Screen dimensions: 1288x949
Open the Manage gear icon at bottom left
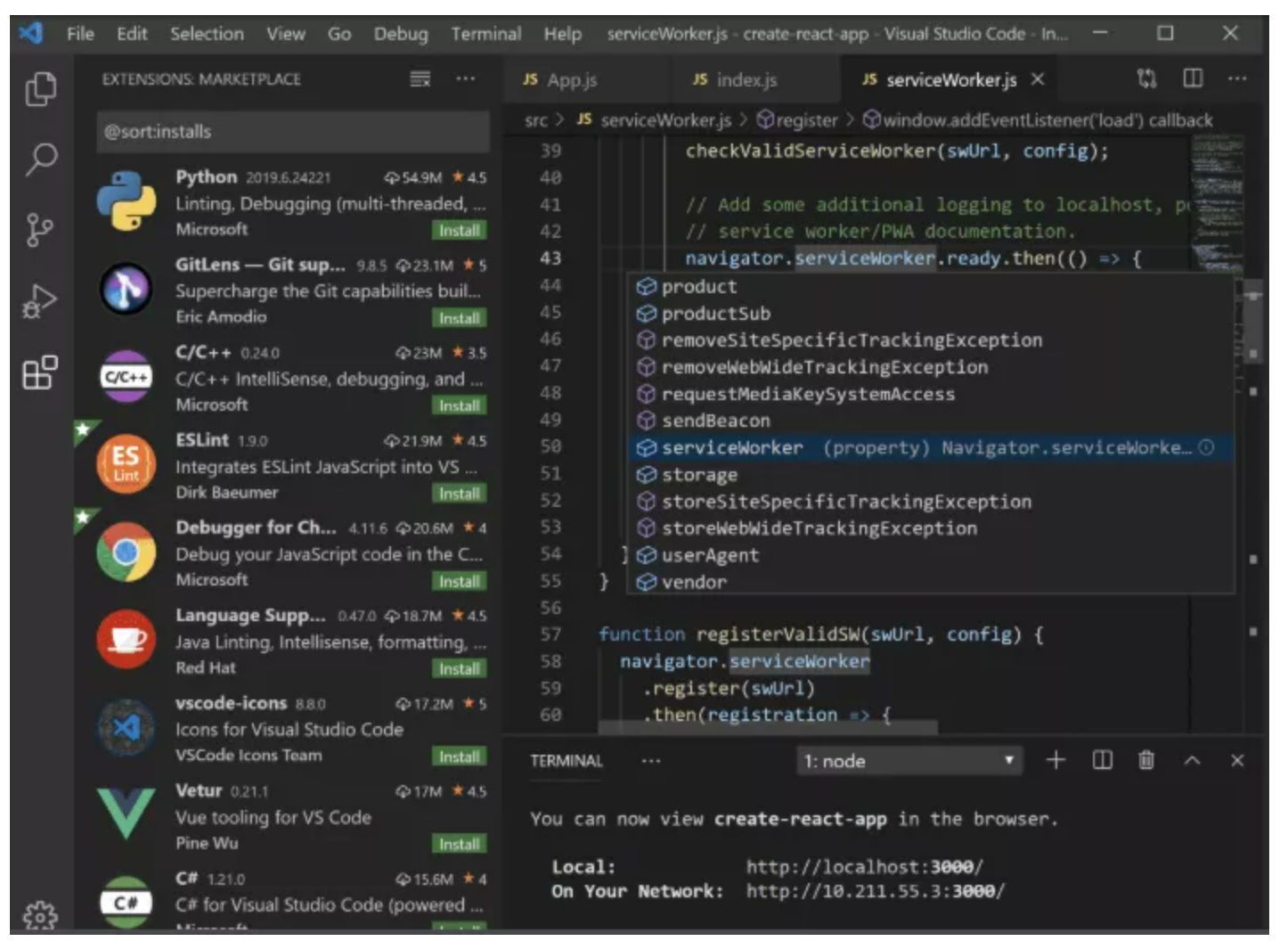40,916
